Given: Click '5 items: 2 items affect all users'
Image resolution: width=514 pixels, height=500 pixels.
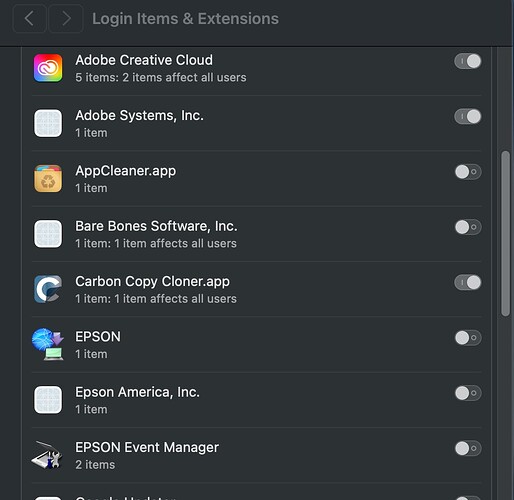Looking at the screenshot, I should pyautogui.click(x=161, y=78).
